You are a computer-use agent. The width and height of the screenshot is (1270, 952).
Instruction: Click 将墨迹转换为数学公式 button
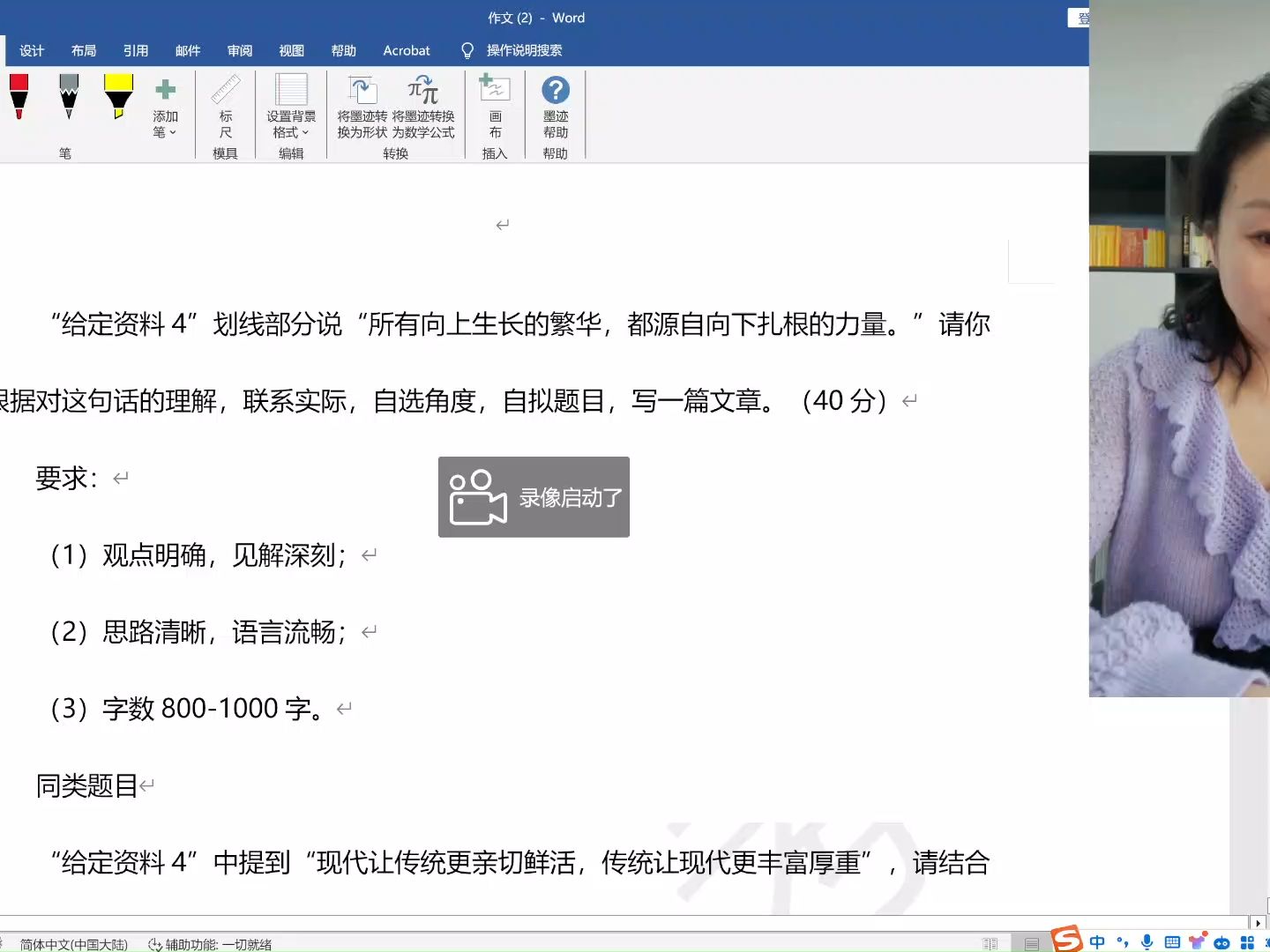[423, 108]
